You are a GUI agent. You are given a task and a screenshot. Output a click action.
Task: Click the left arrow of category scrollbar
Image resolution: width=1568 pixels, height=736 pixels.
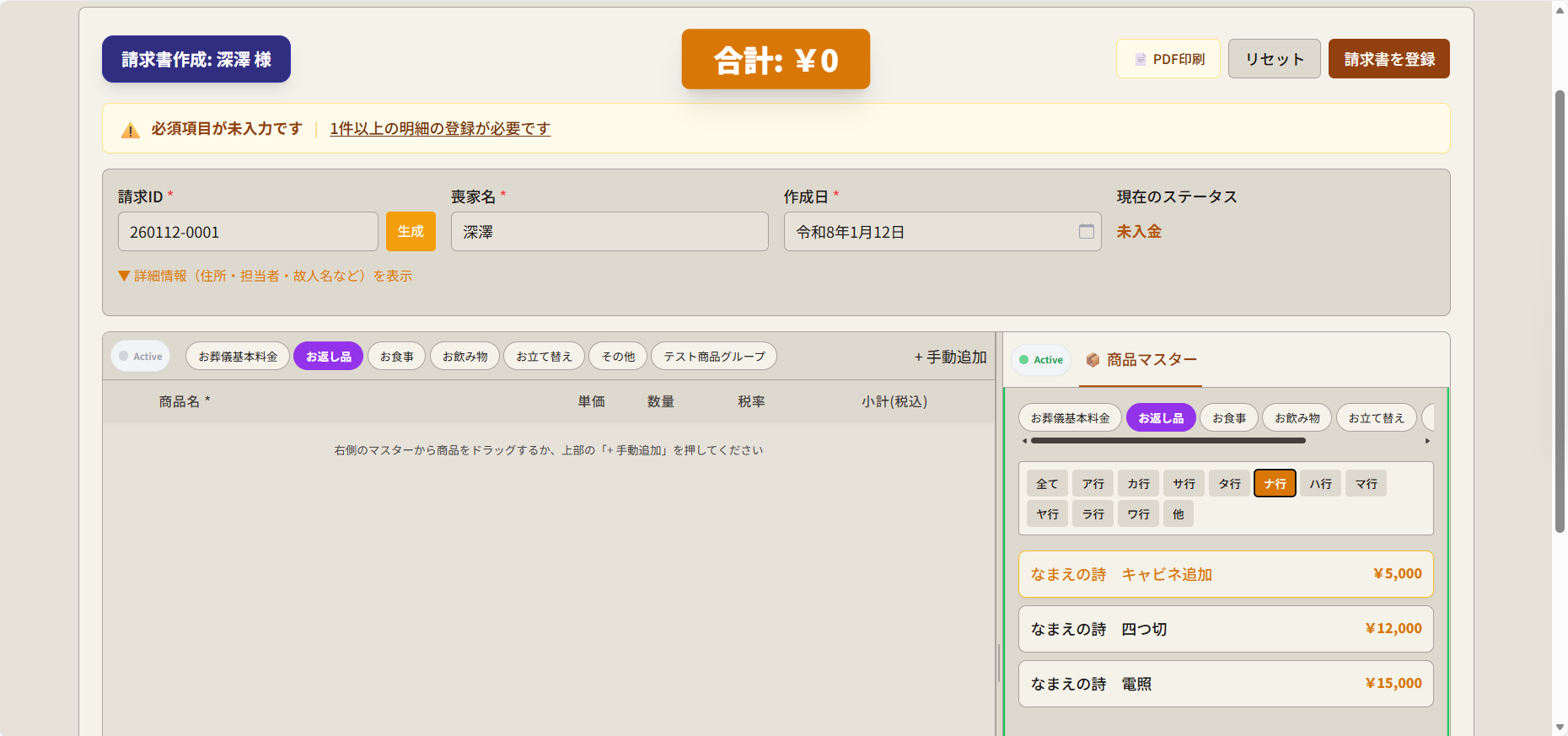tap(1024, 441)
